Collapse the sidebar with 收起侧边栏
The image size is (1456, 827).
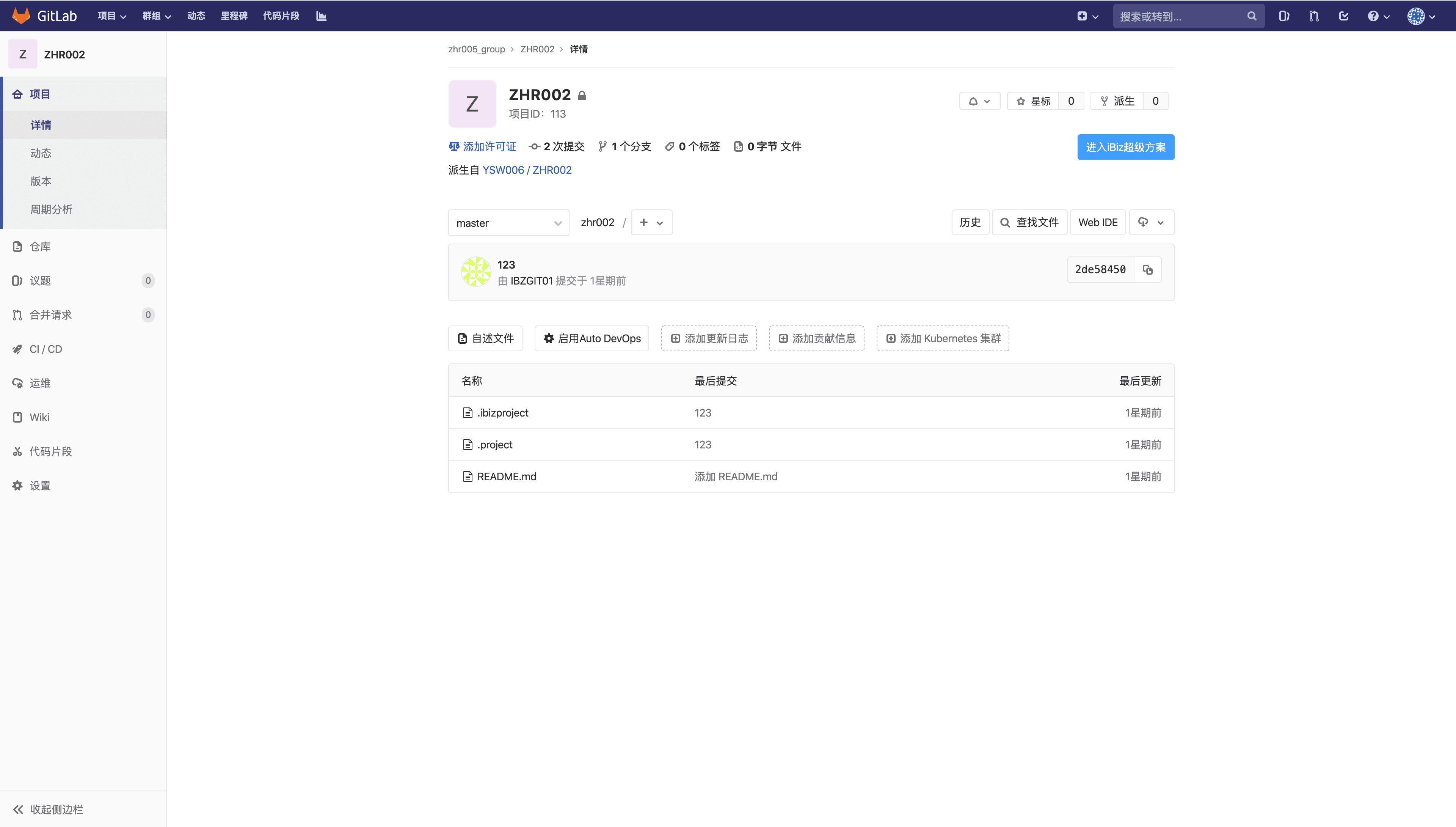click(x=83, y=810)
